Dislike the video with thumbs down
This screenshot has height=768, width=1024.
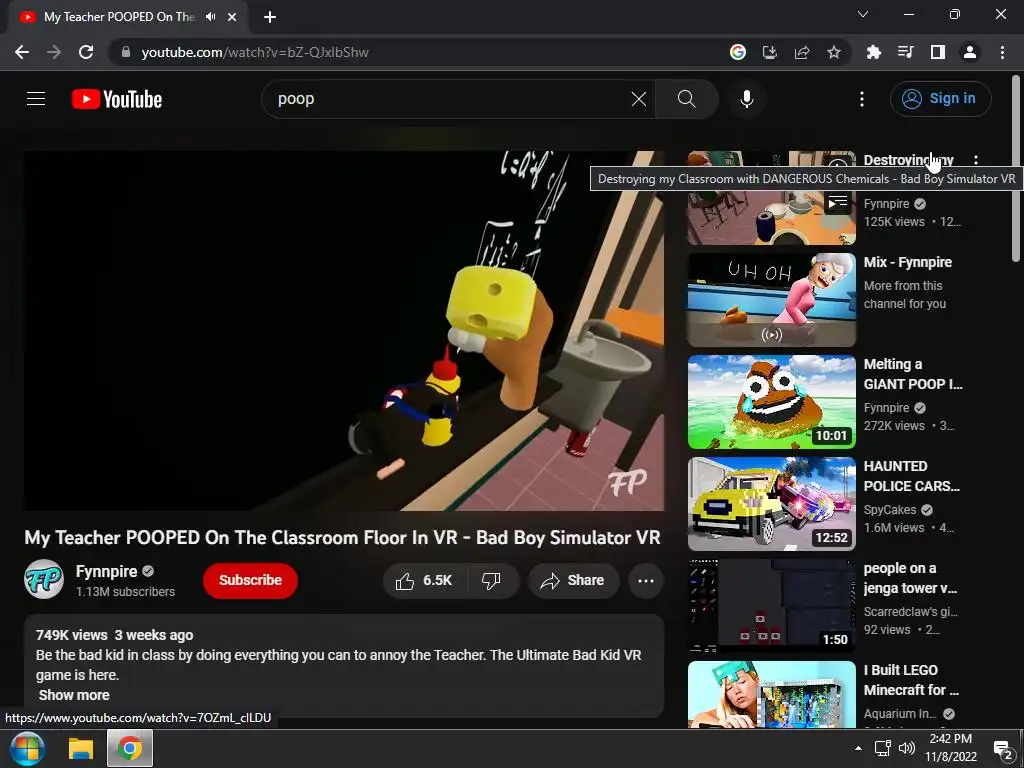coord(491,581)
